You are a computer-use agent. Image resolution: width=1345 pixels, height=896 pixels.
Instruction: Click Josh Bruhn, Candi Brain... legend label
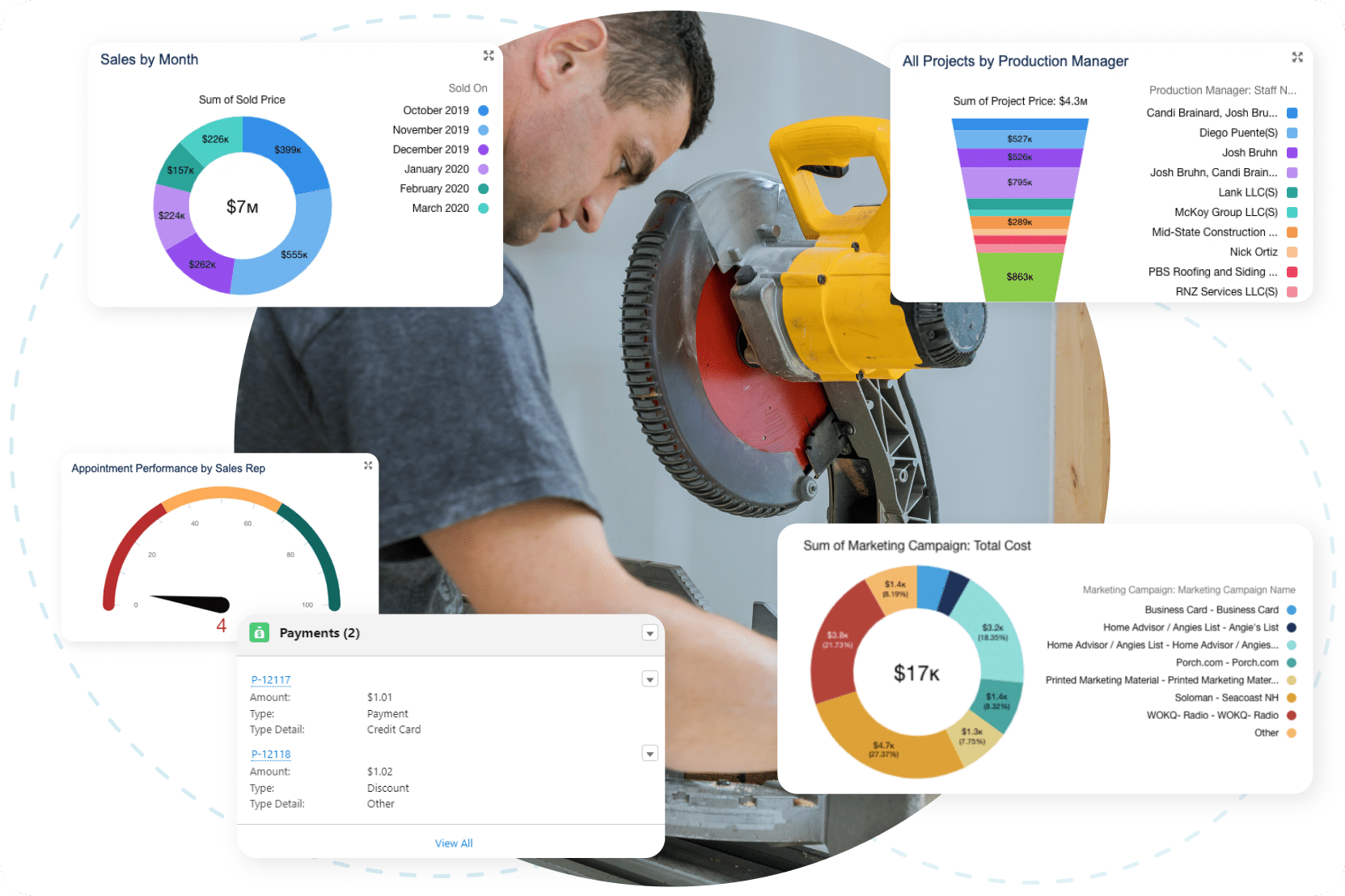[1214, 173]
